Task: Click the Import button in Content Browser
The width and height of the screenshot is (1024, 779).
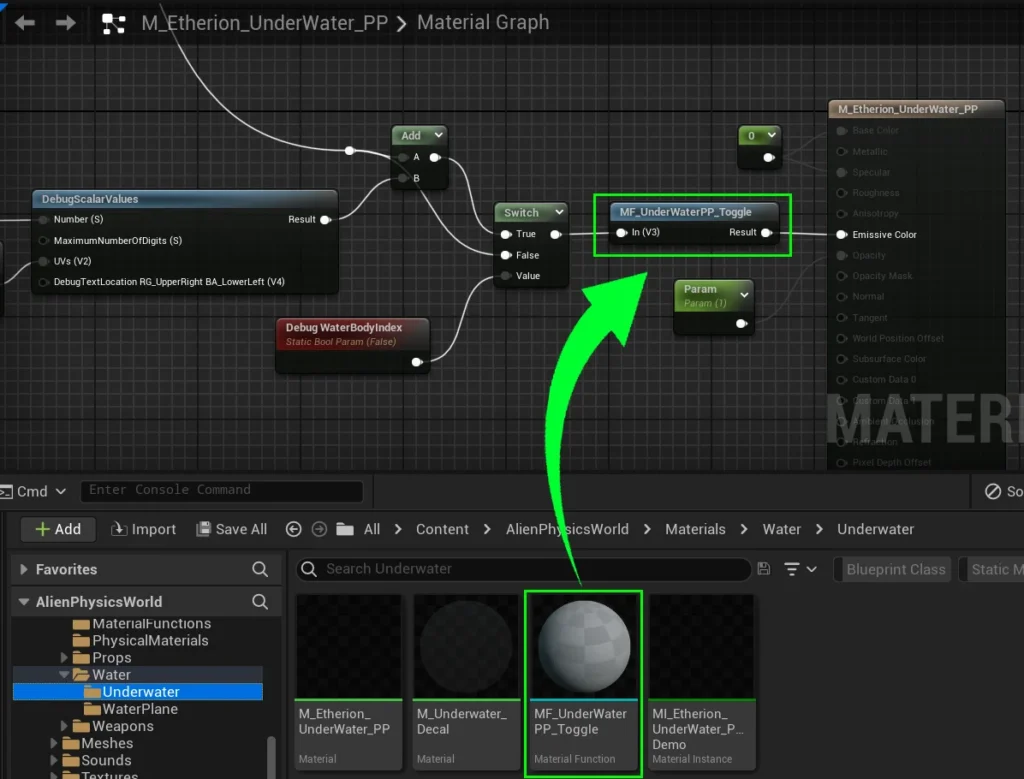Action: point(143,529)
